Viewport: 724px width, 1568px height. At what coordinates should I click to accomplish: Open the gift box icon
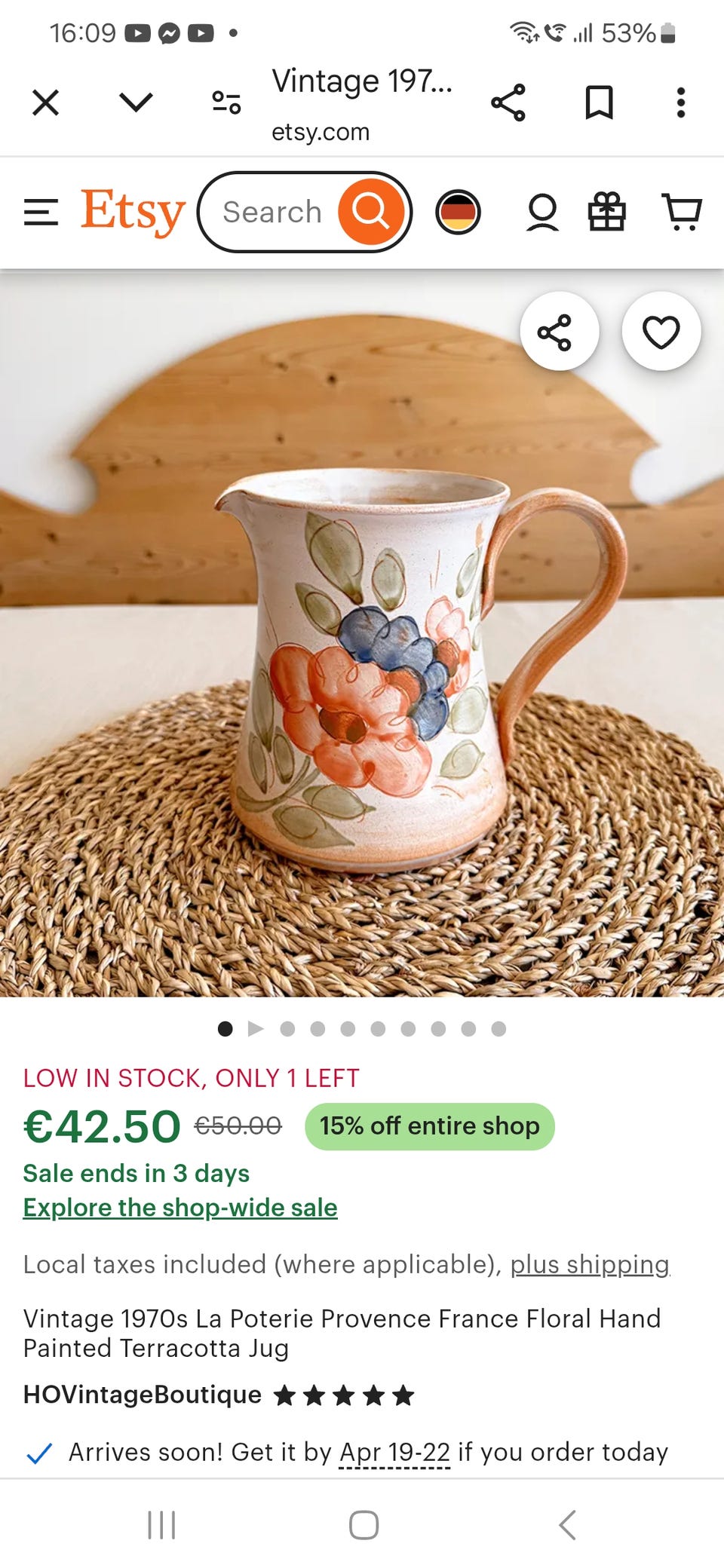coord(606,212)
